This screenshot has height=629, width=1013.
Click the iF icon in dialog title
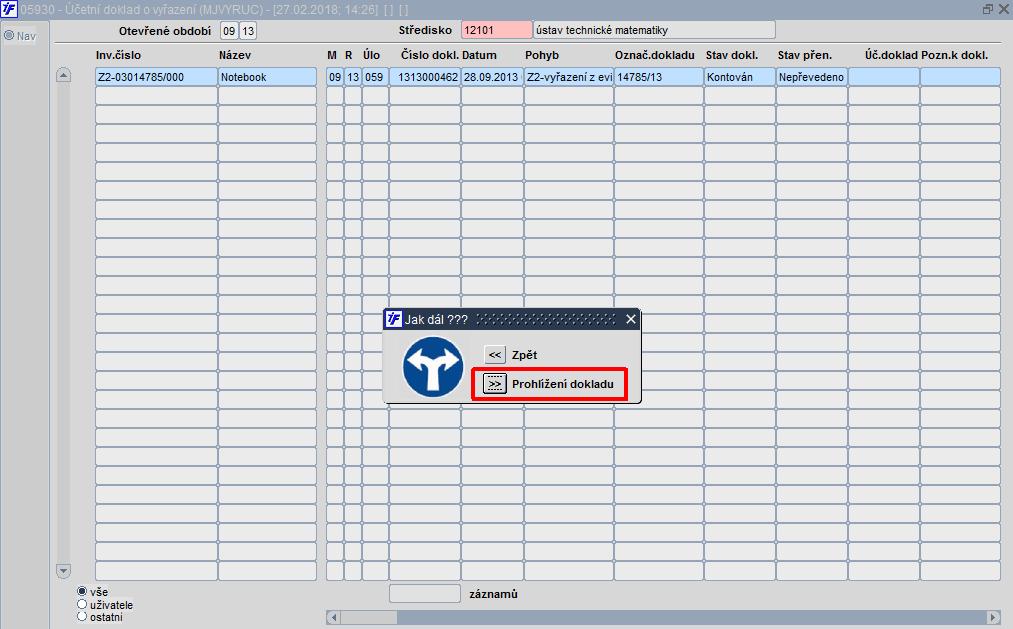pos(393,319)
